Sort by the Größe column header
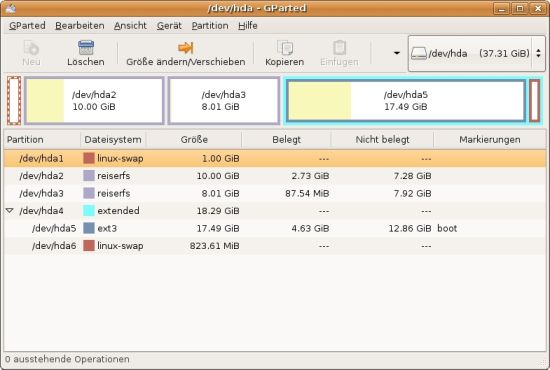 194,140
